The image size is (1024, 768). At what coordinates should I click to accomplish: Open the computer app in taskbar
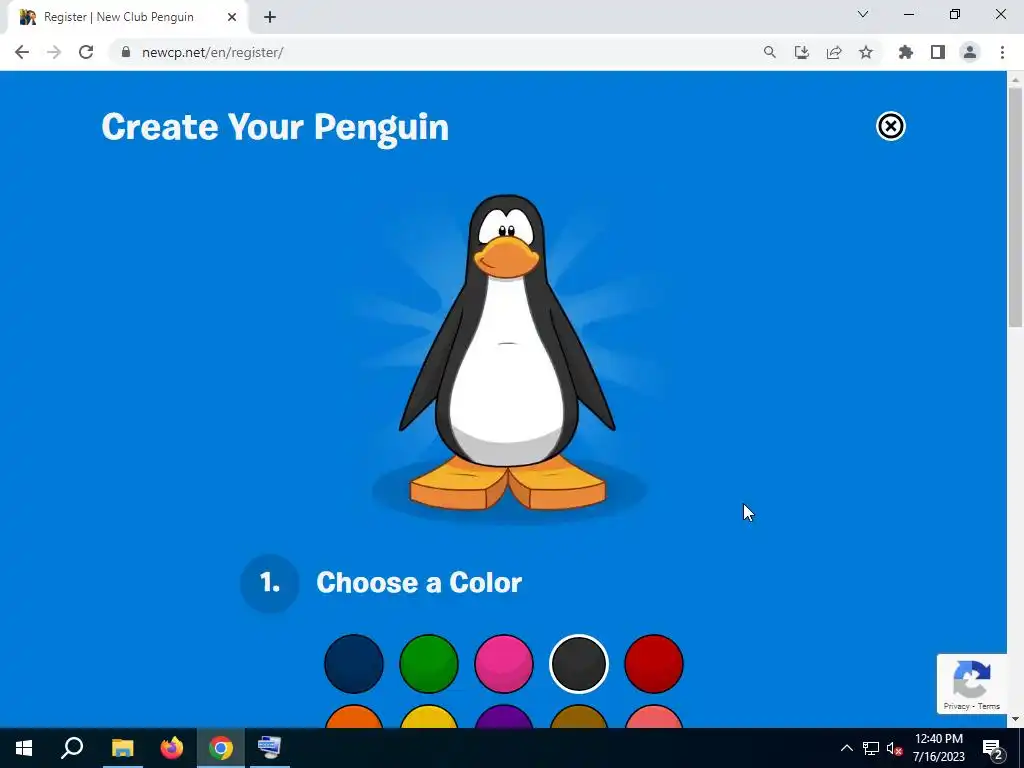[270, 748]
